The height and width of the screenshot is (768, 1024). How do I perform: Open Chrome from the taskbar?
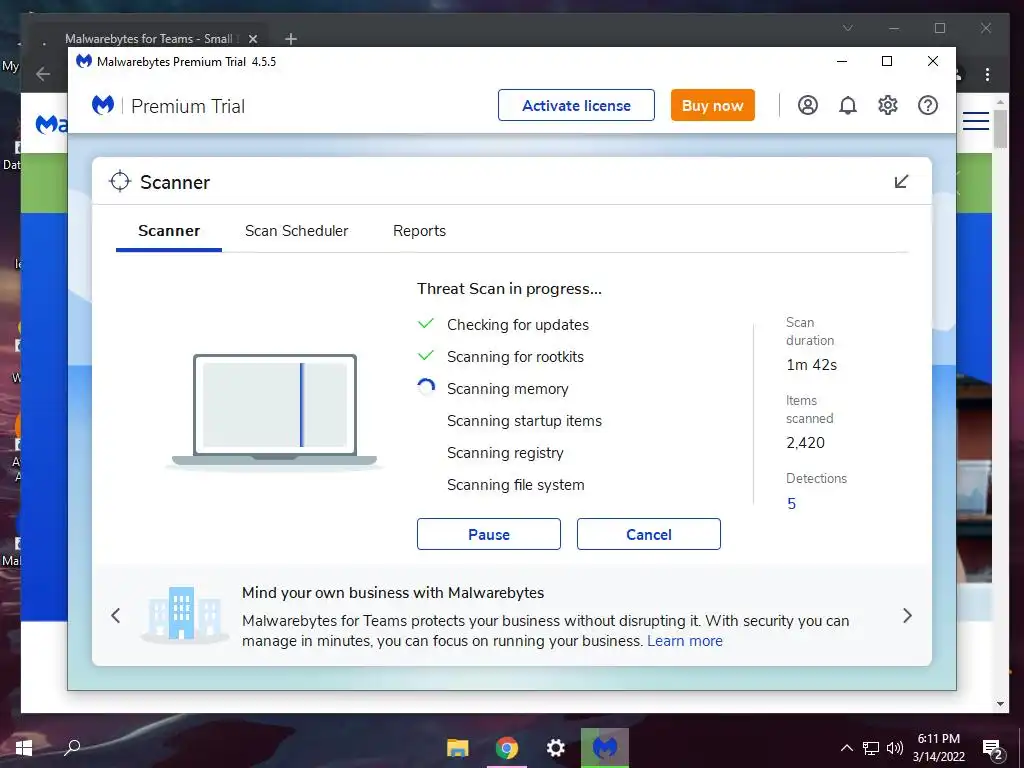507,747
